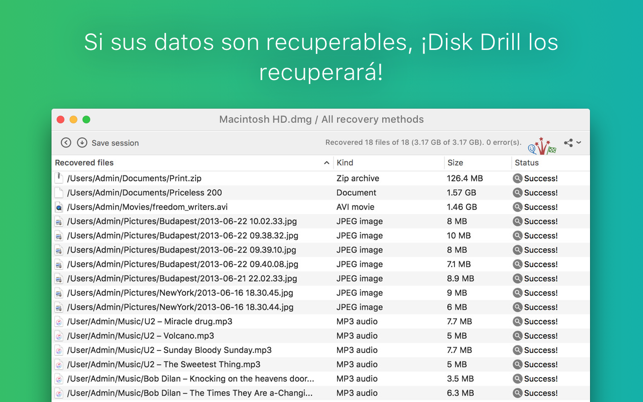643x402 pixels.
Task: Sort by Size column header
Action: click(455, 162)
